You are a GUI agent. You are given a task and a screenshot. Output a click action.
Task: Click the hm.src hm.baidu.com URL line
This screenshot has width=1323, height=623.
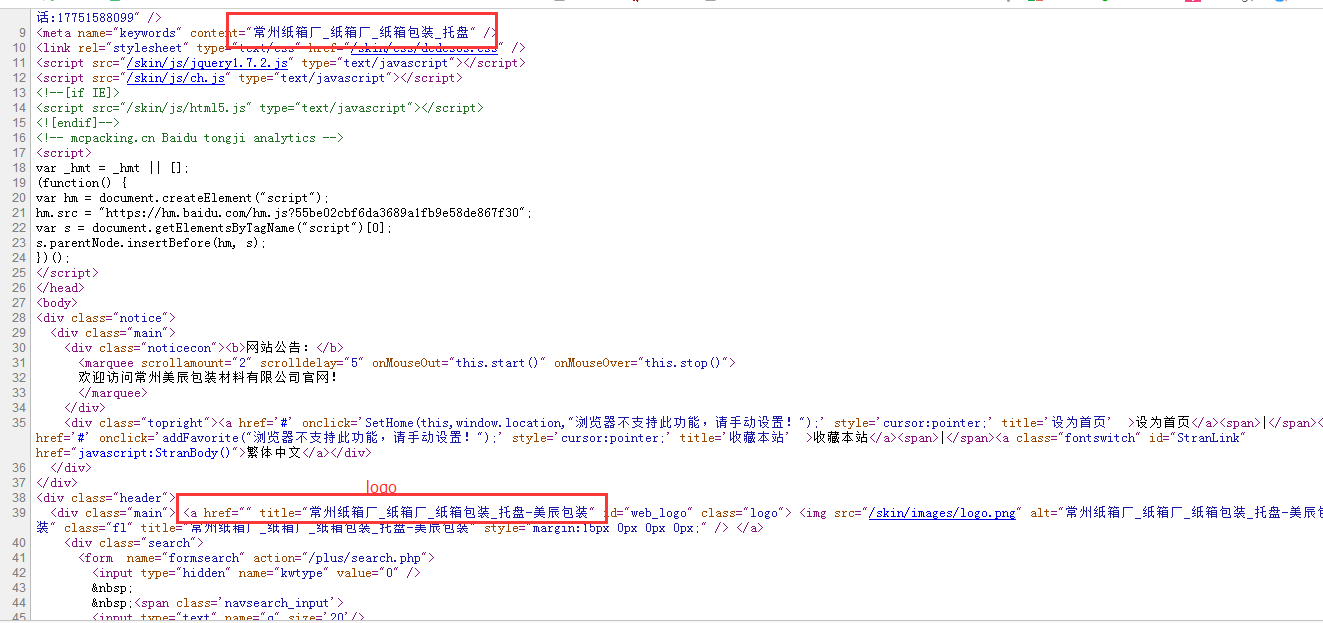pyautogui.click(x=284, y=212)
